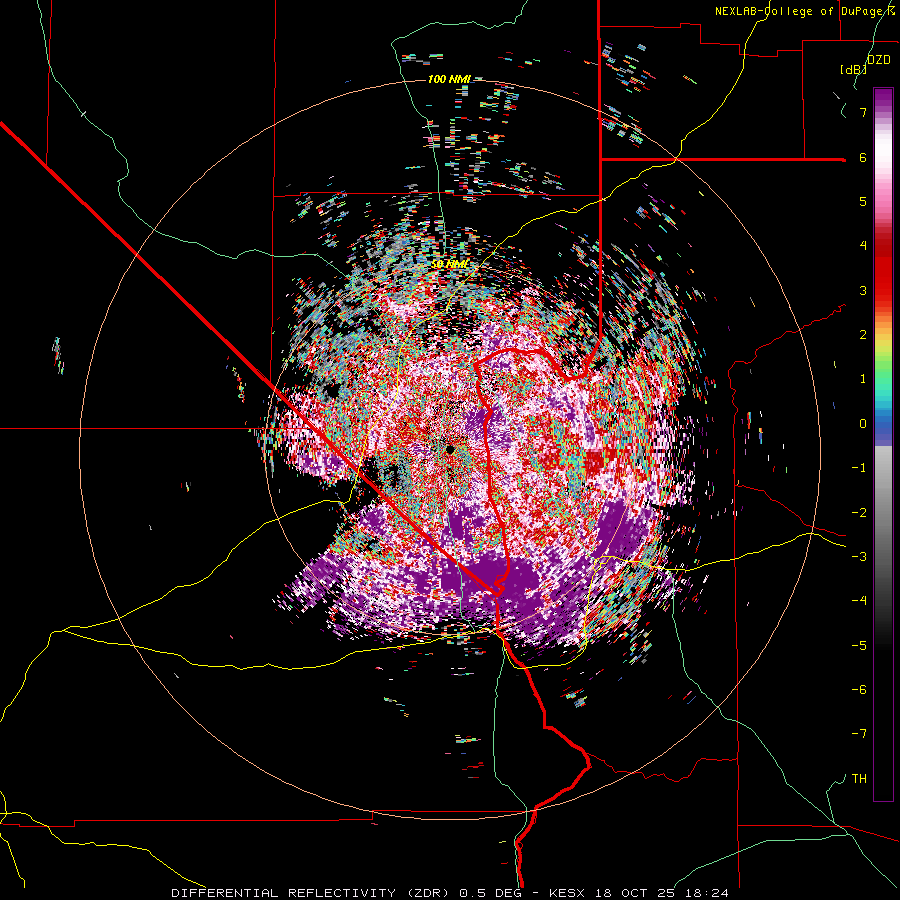Click the legend value -7
The height and width of the screenshot is (900, 900).
(859, 734)
